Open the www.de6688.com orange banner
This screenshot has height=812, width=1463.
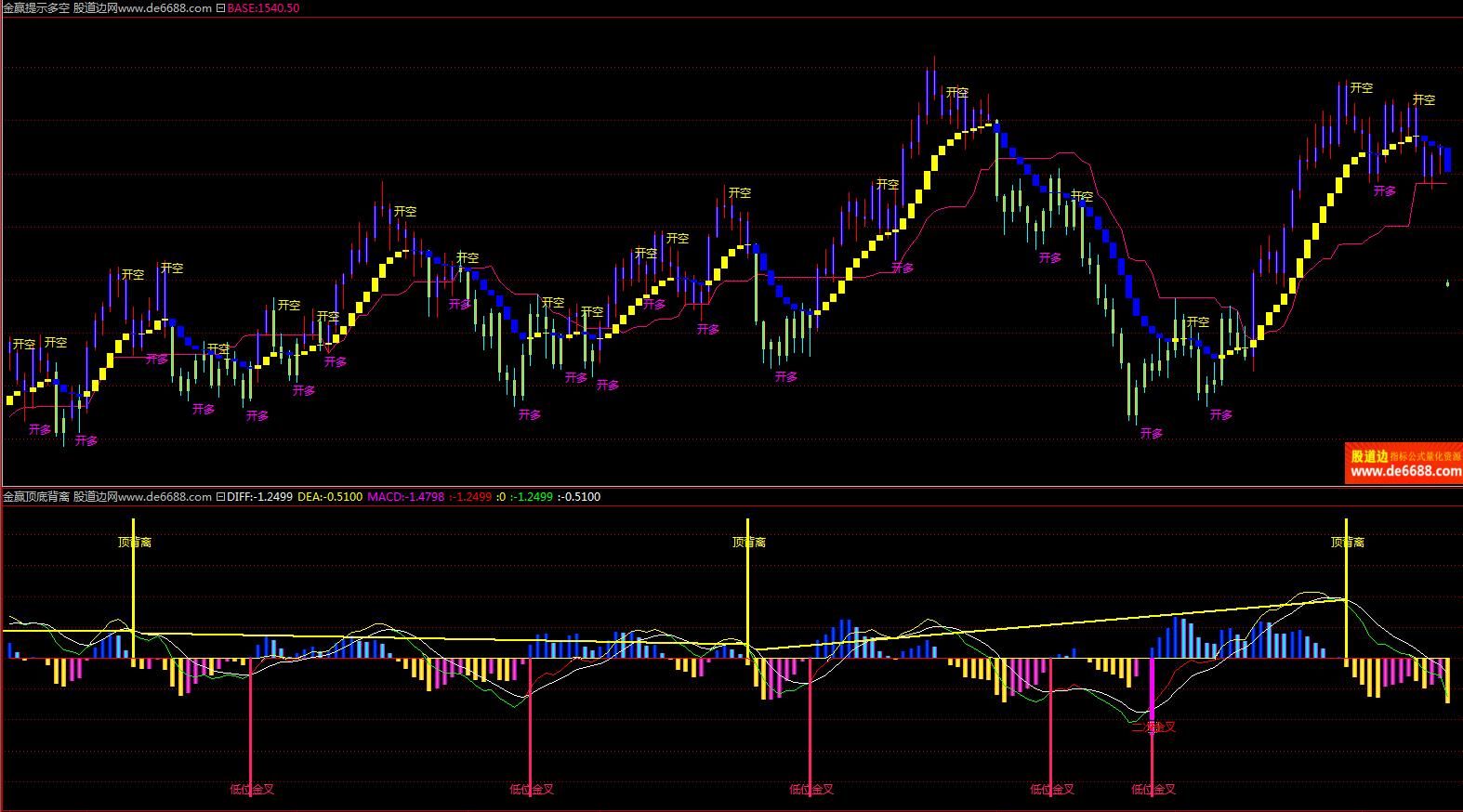[1405, 471]
